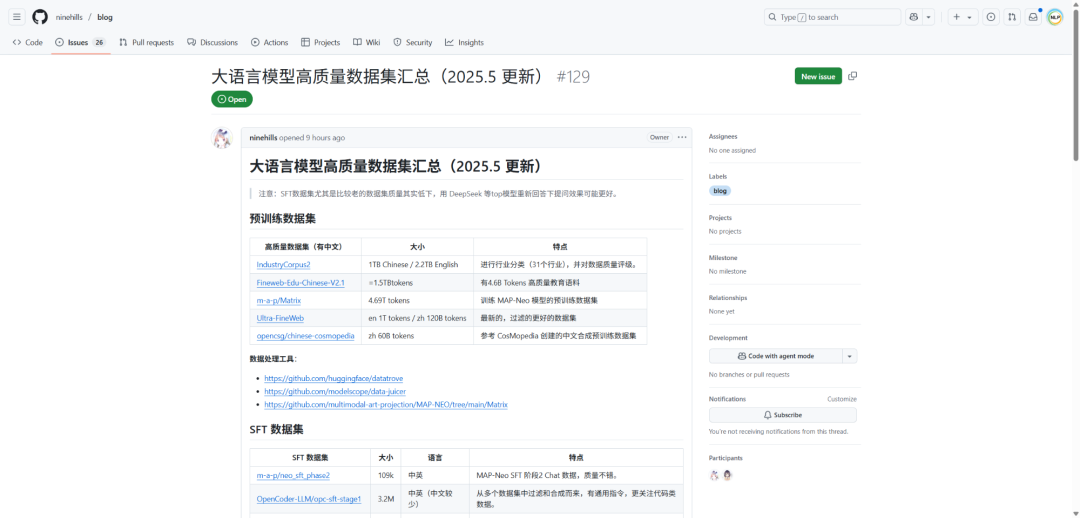Image resolution: width=1080 pixels, height=518 pixels.
Task: Open the modelscope/data-juicer GitHub URL
Action: [335, 391]
